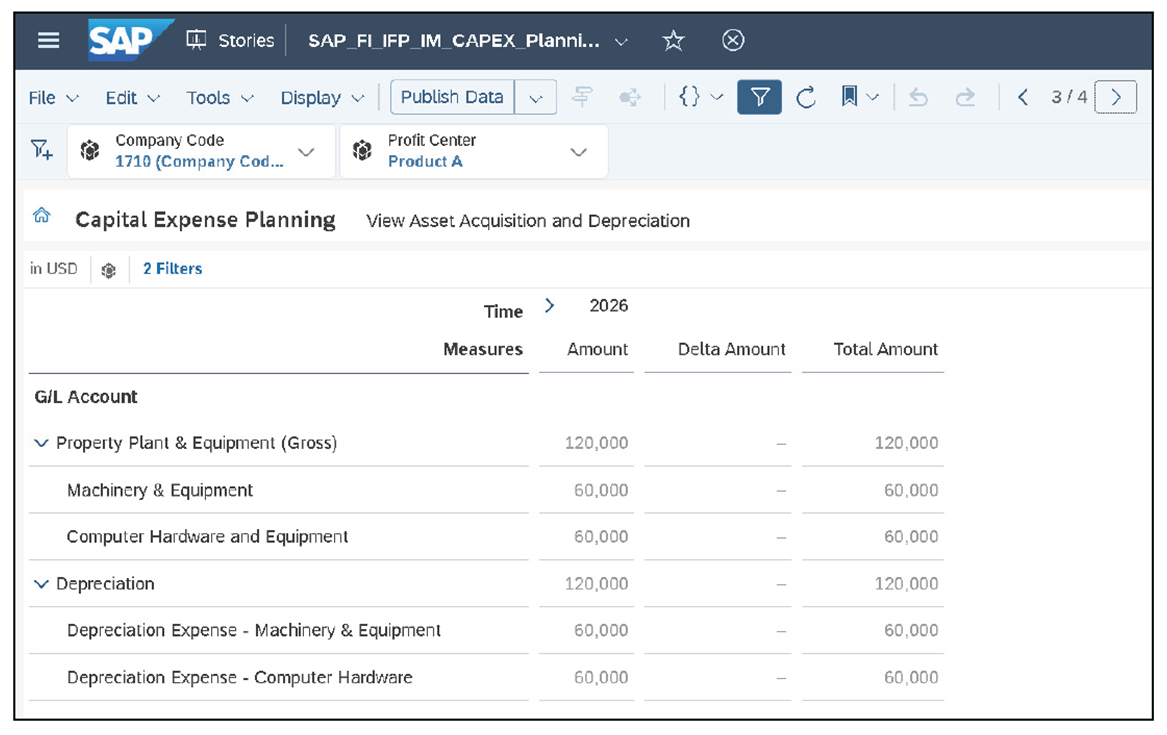Open the hamburger menu in the top bar

[x=48, y=40]
